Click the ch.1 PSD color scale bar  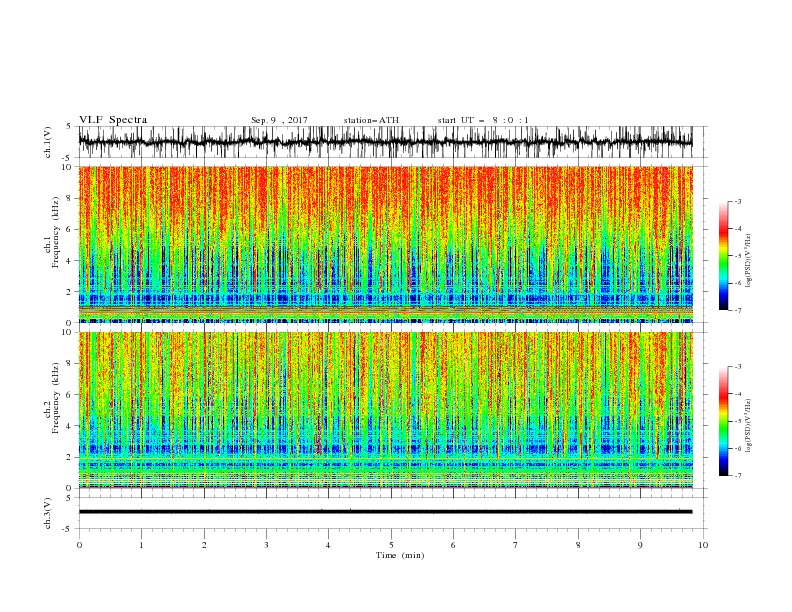(x=723, y=256)
